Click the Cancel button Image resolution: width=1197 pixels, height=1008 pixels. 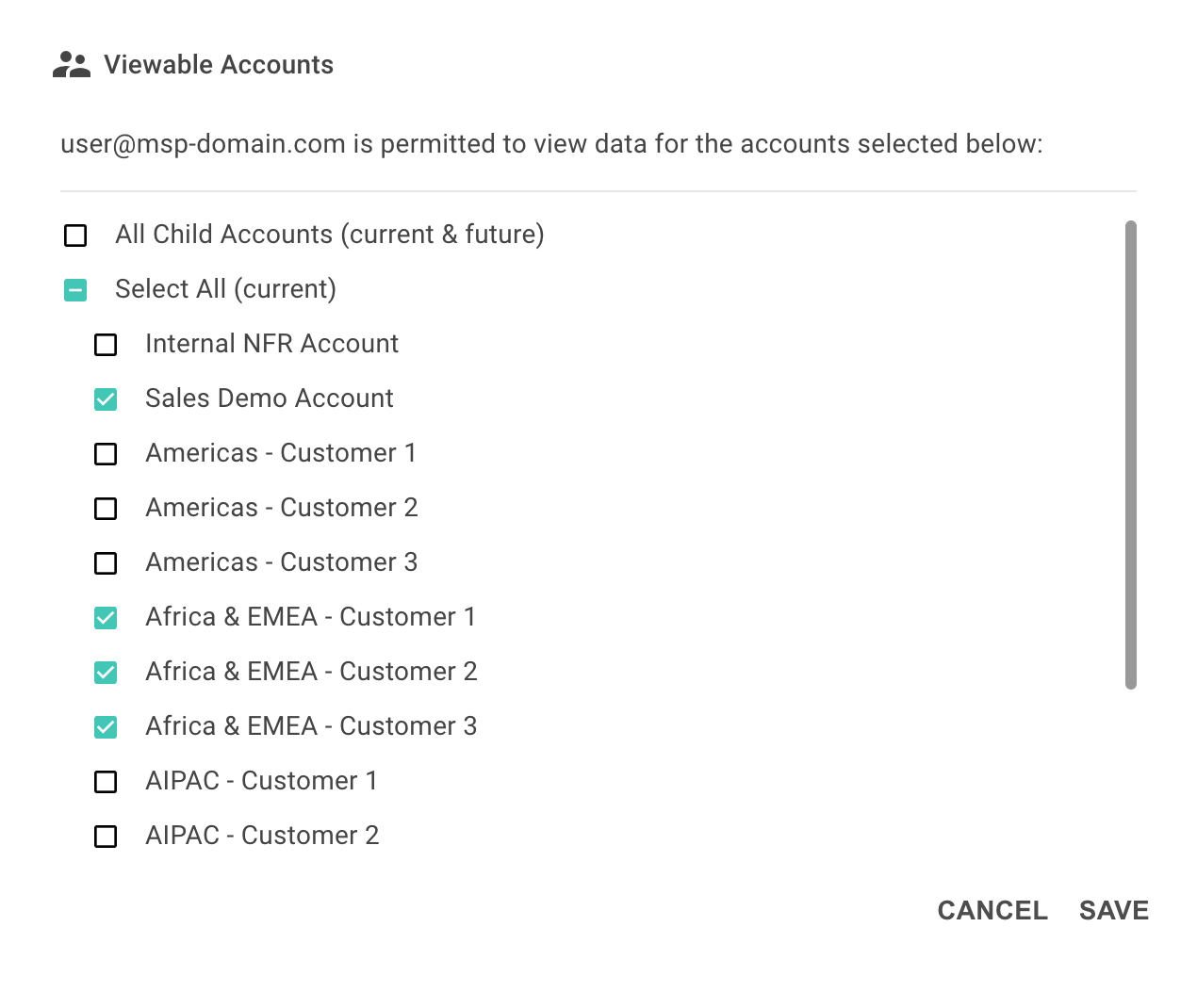[x=992, y=910]
